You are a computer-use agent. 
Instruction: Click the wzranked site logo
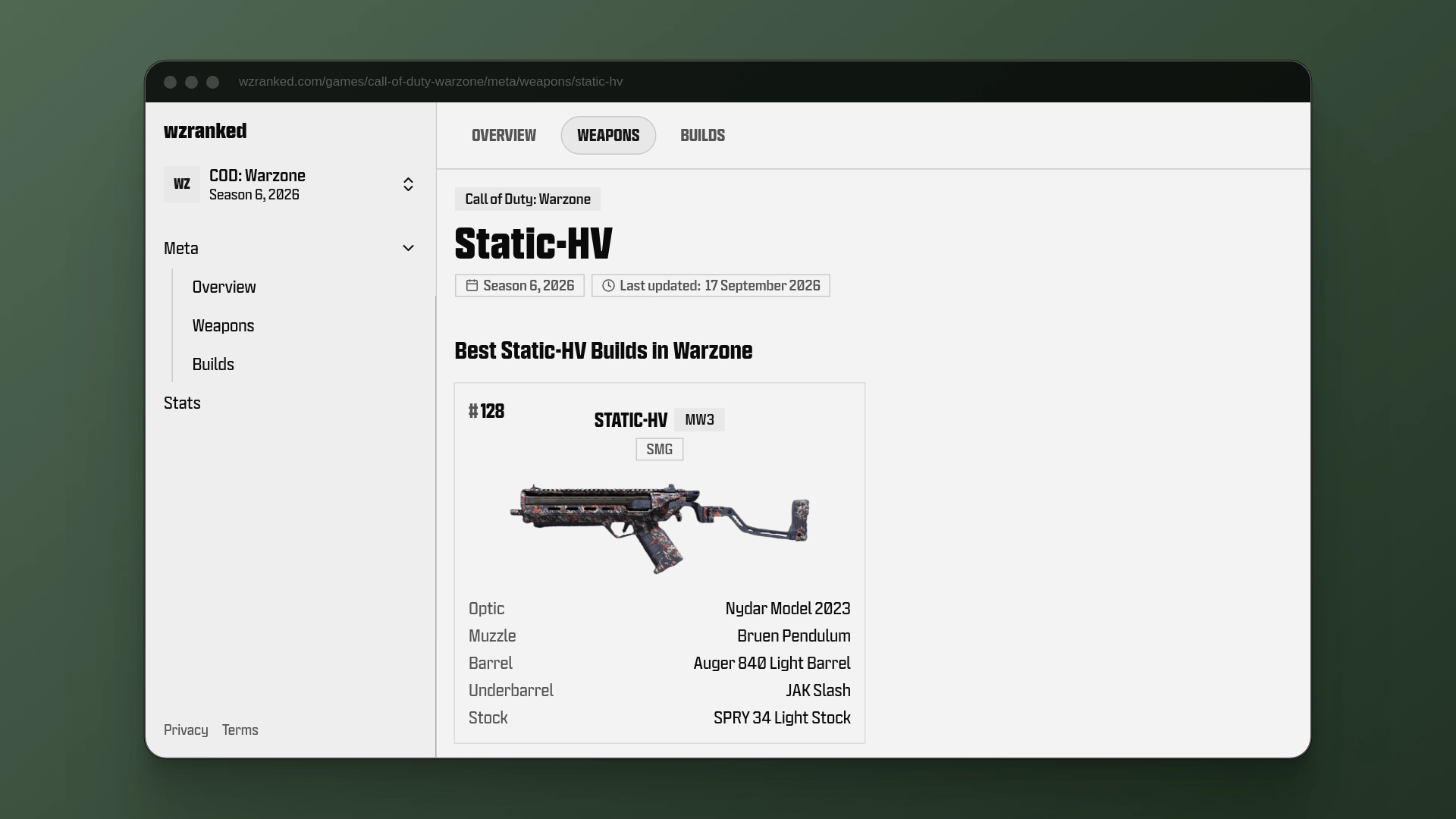205,130
